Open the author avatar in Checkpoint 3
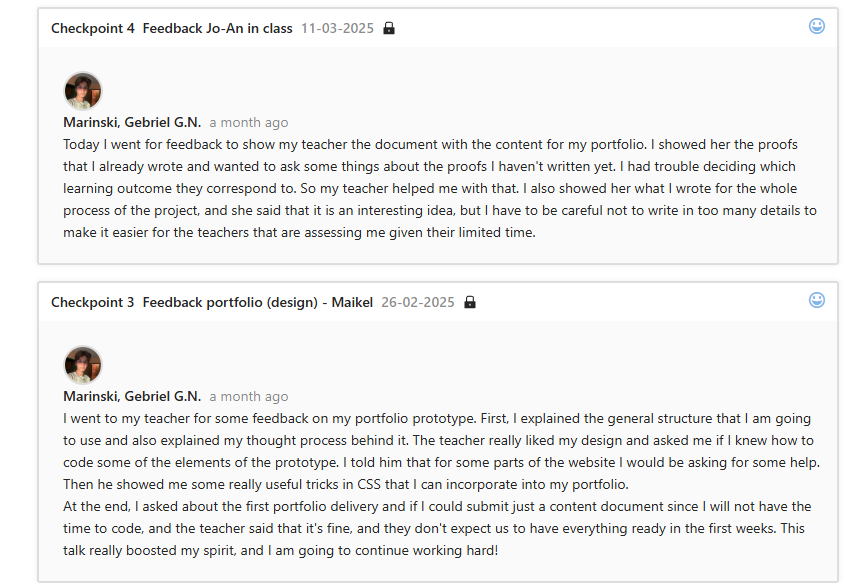The width and height of the screenshot is (862, 583). pos(83,365)
